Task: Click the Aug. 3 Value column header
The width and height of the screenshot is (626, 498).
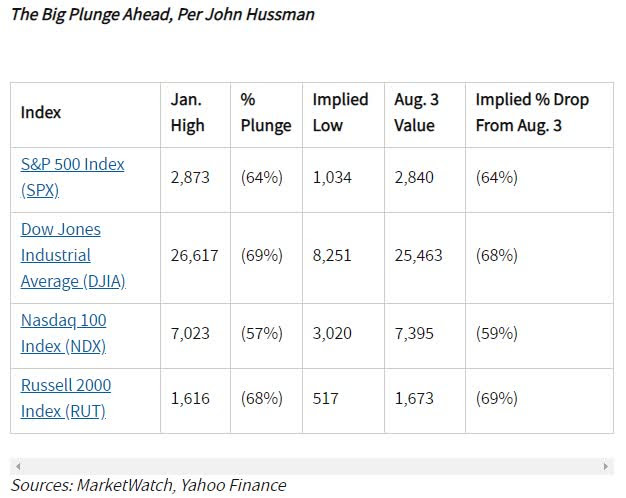Action: click(x=416, y=112)
